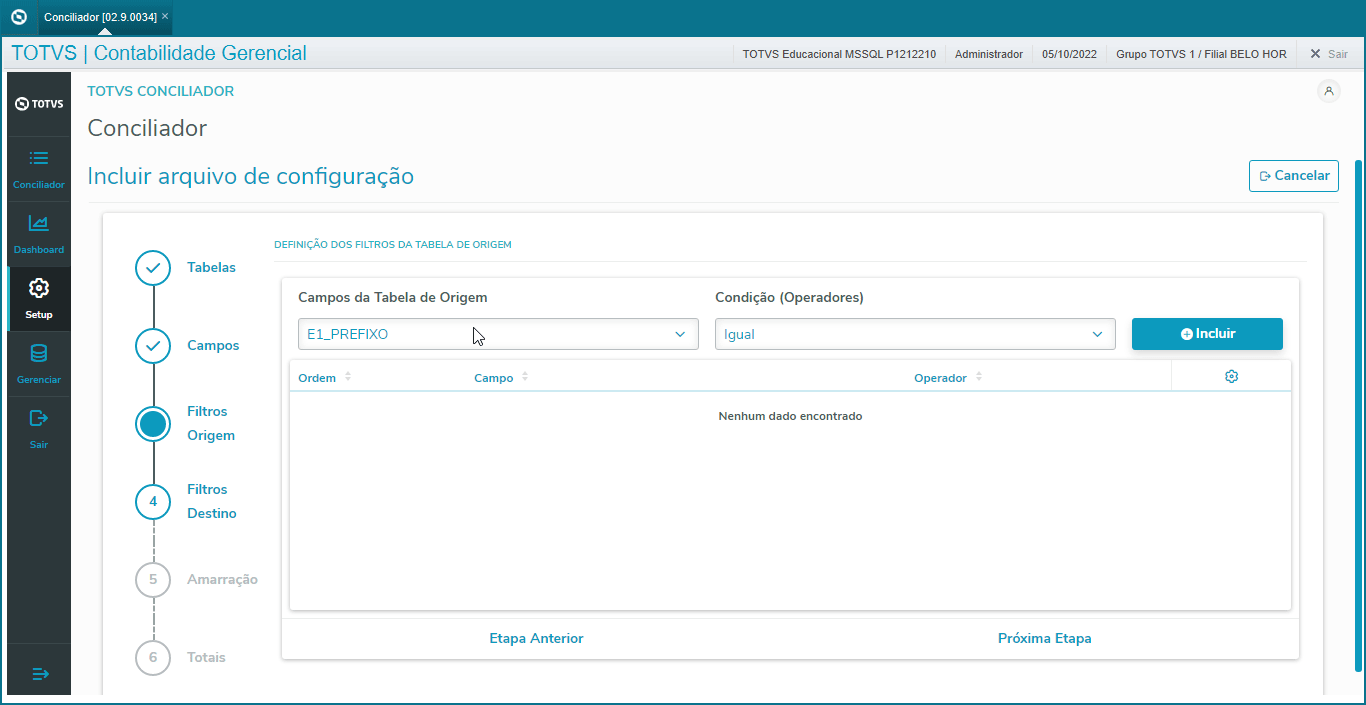Go to Próxima Etapa
1366x705 pixels.
pyautogui.click(x=1044, y=638)
